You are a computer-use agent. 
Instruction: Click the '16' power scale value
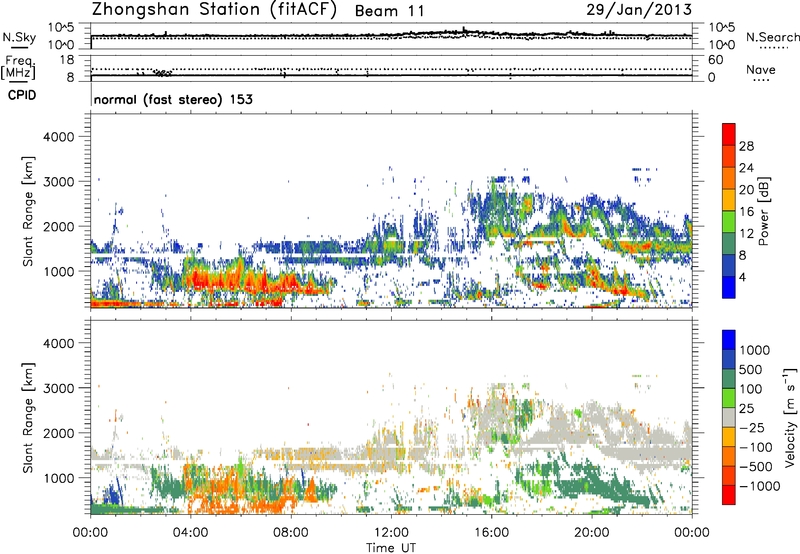click(x=746, y=212)
